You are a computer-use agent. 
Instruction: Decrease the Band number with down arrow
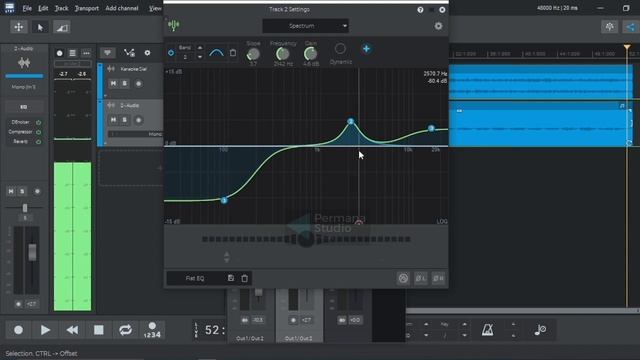pyautogui.click(x=200, y=57)
